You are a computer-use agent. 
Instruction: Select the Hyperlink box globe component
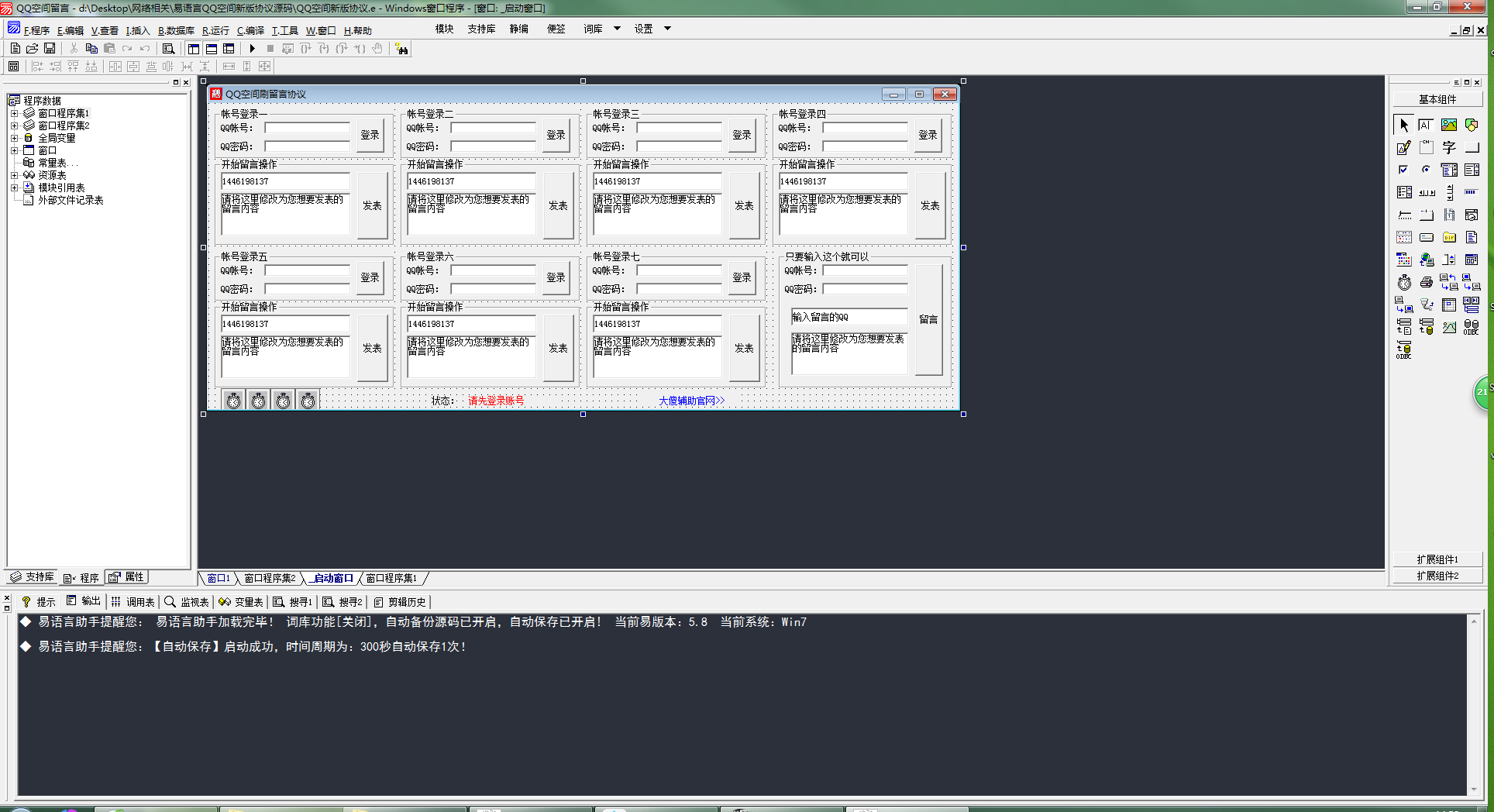click(x=1427, y=260)
